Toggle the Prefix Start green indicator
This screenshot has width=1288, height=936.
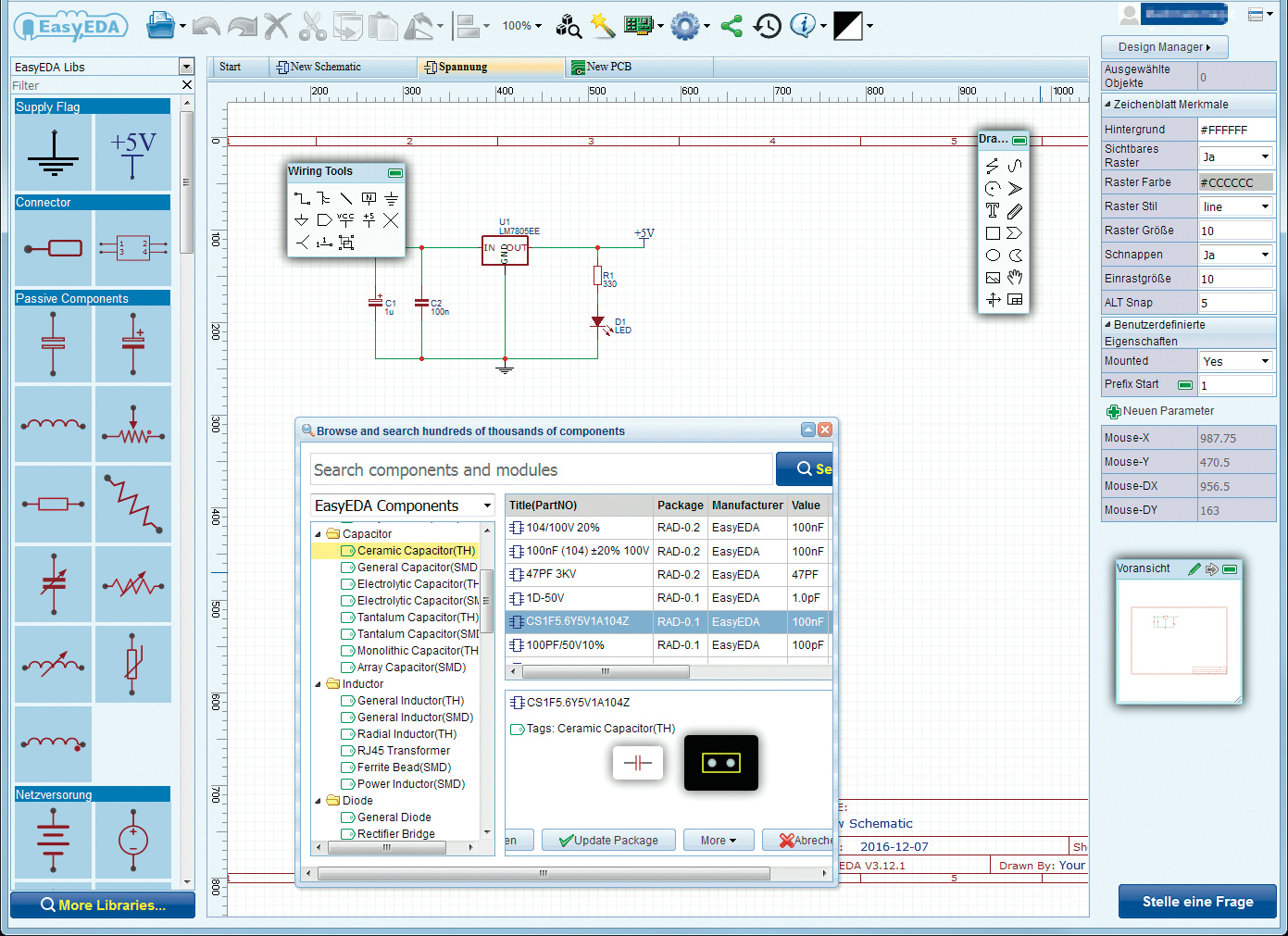click(x=1184, y=385)
